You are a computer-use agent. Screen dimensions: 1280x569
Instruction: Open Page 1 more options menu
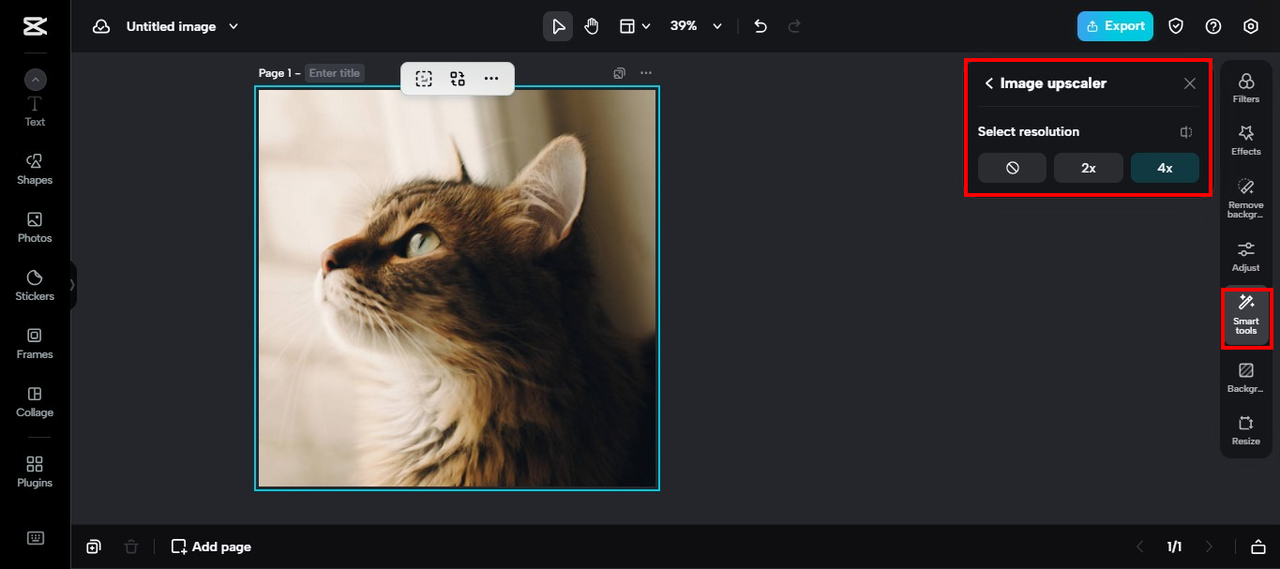click(646, 73)
